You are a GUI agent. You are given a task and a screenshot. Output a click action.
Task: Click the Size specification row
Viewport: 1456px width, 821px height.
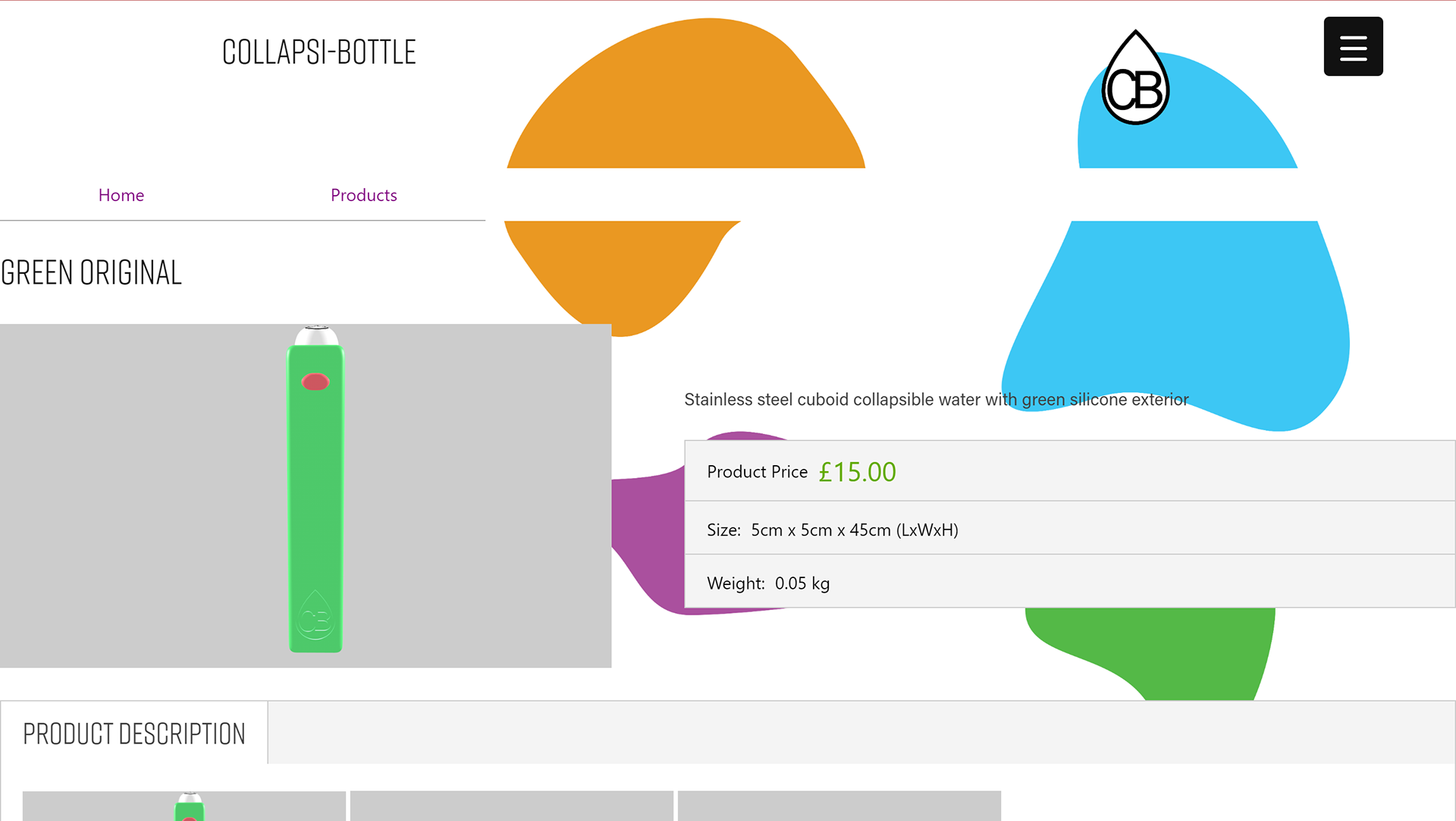click(x=833, y=530)
